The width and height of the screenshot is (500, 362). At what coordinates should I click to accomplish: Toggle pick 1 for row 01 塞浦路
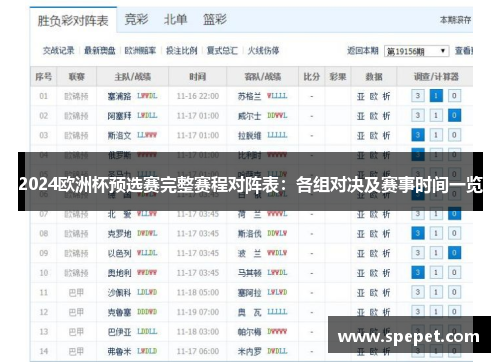pyautogui.click(x=436, y=96)
